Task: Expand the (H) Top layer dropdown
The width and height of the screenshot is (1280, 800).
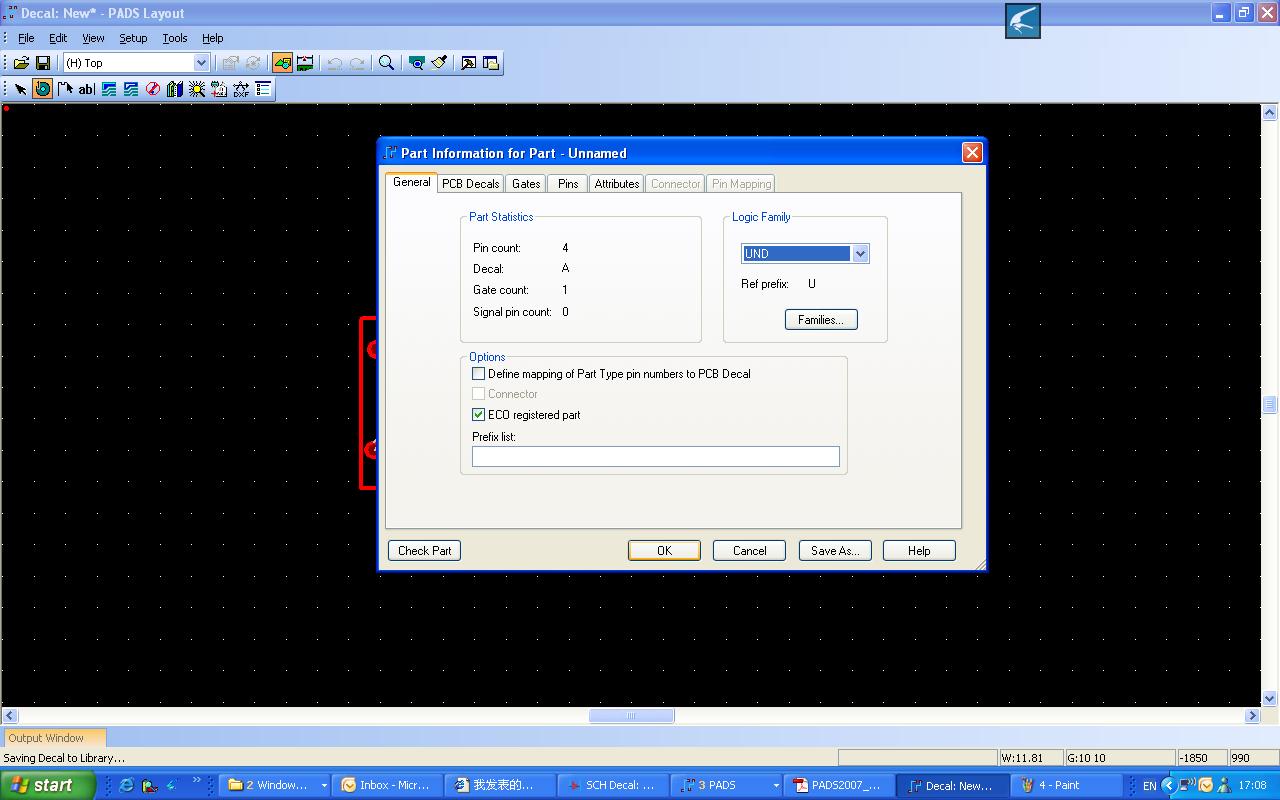Action: click(x=201, y=63)
